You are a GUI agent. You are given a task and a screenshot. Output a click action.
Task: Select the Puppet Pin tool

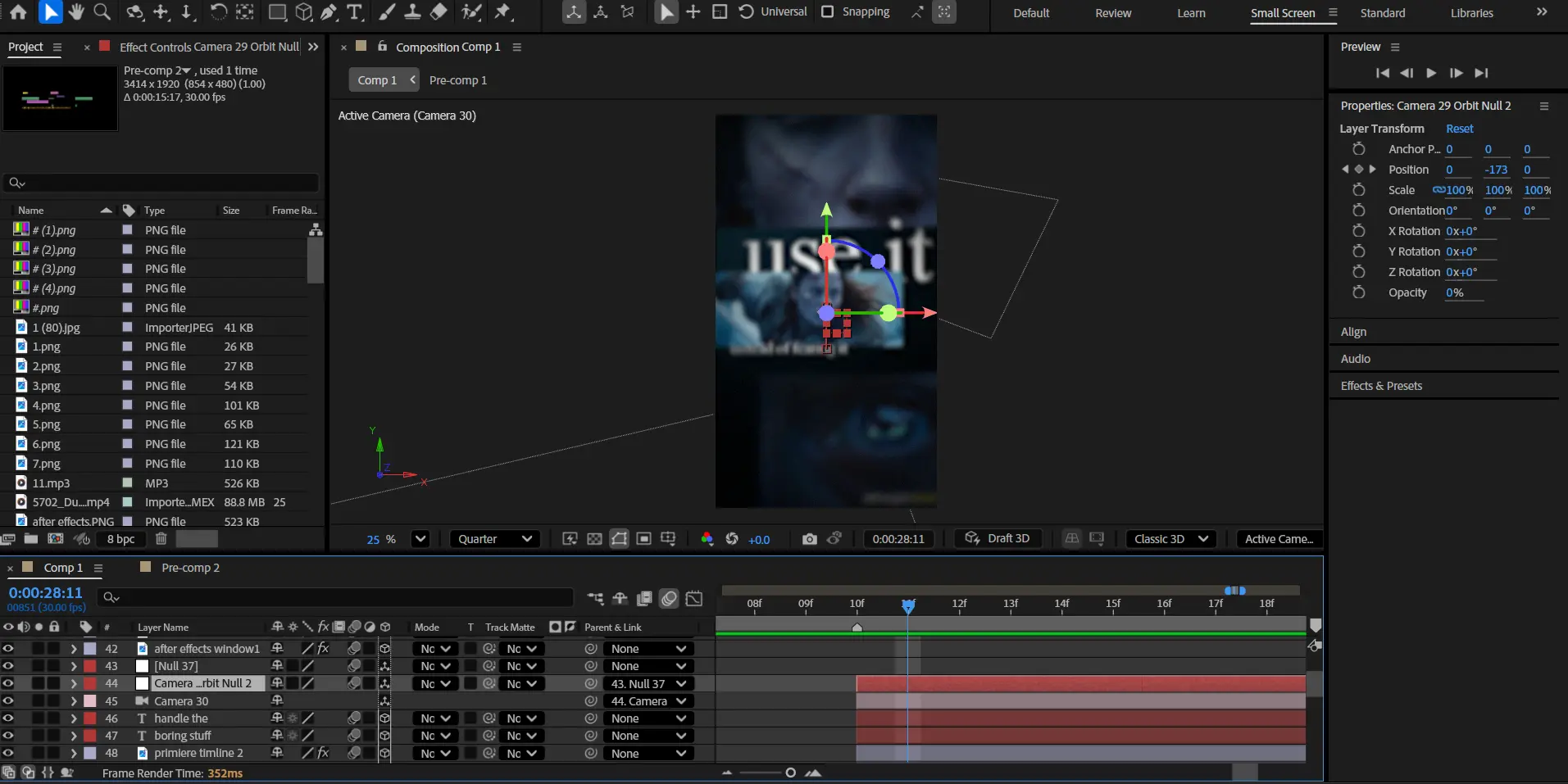click(502, 11)
